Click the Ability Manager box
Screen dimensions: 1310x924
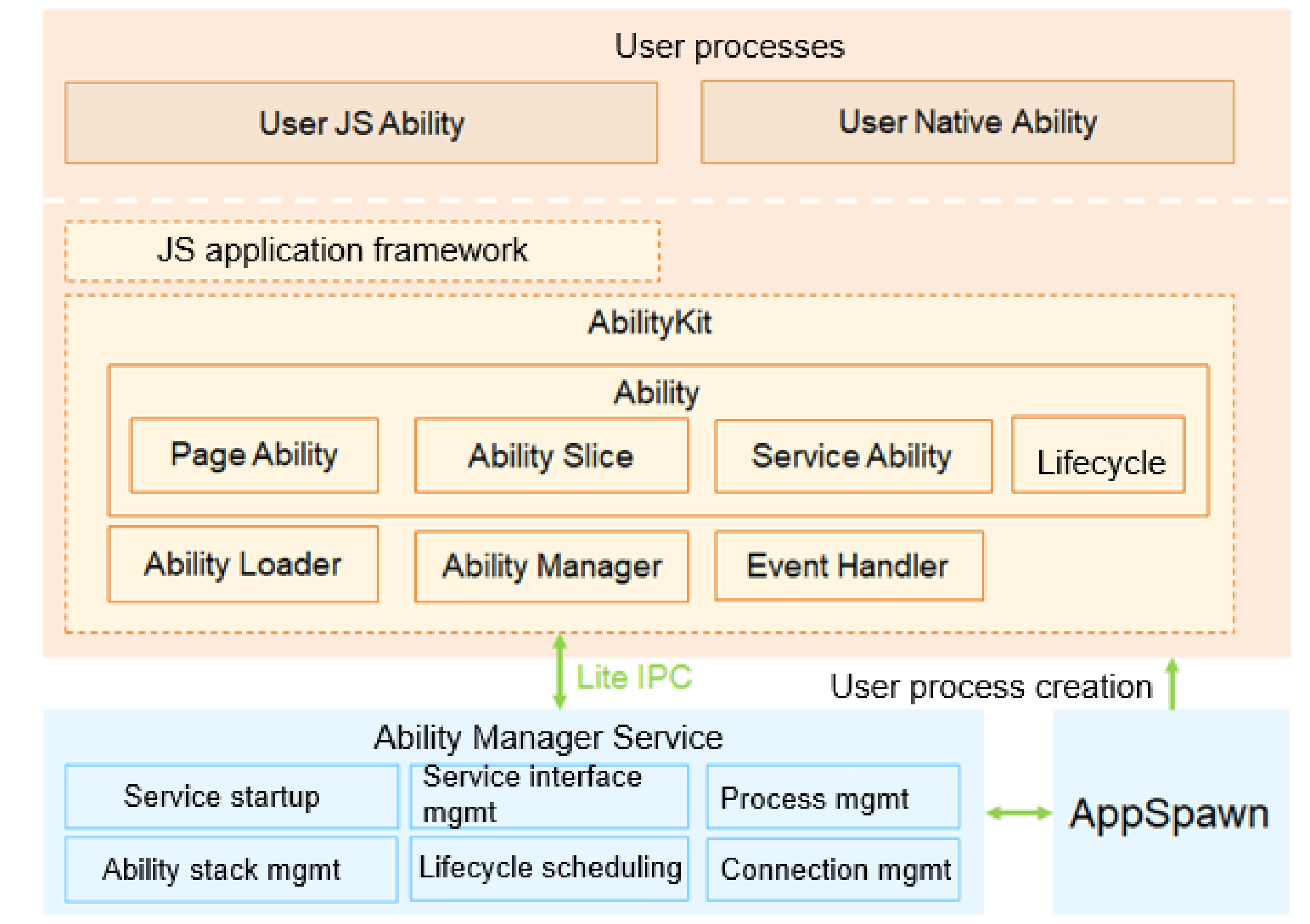tap(551, 566)
